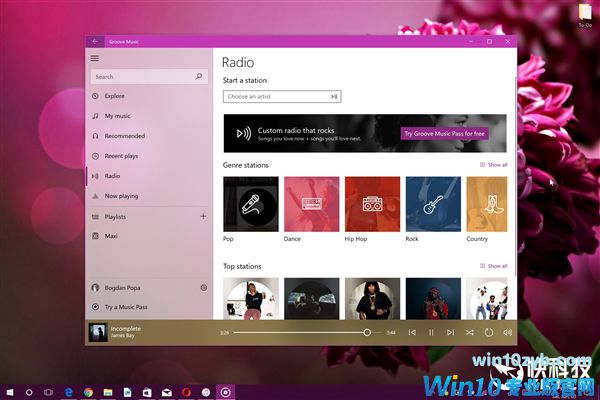
Task: Click Try Groove Music Pass for free
Action: 445,134
